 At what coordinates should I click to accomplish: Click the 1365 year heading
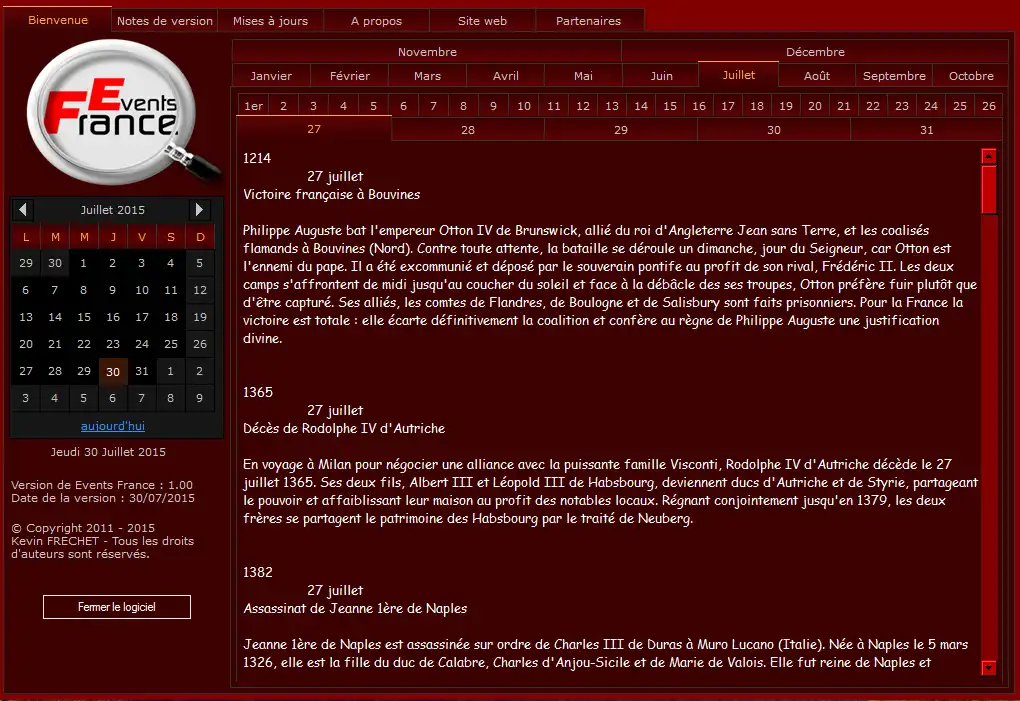click(x=258, y=392)
